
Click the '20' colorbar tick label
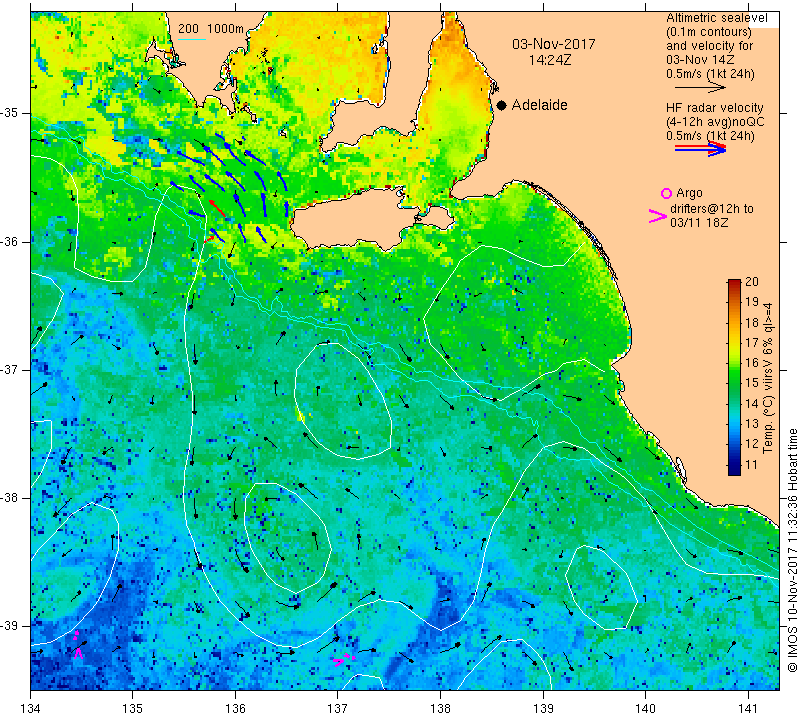tap(752, 282)
